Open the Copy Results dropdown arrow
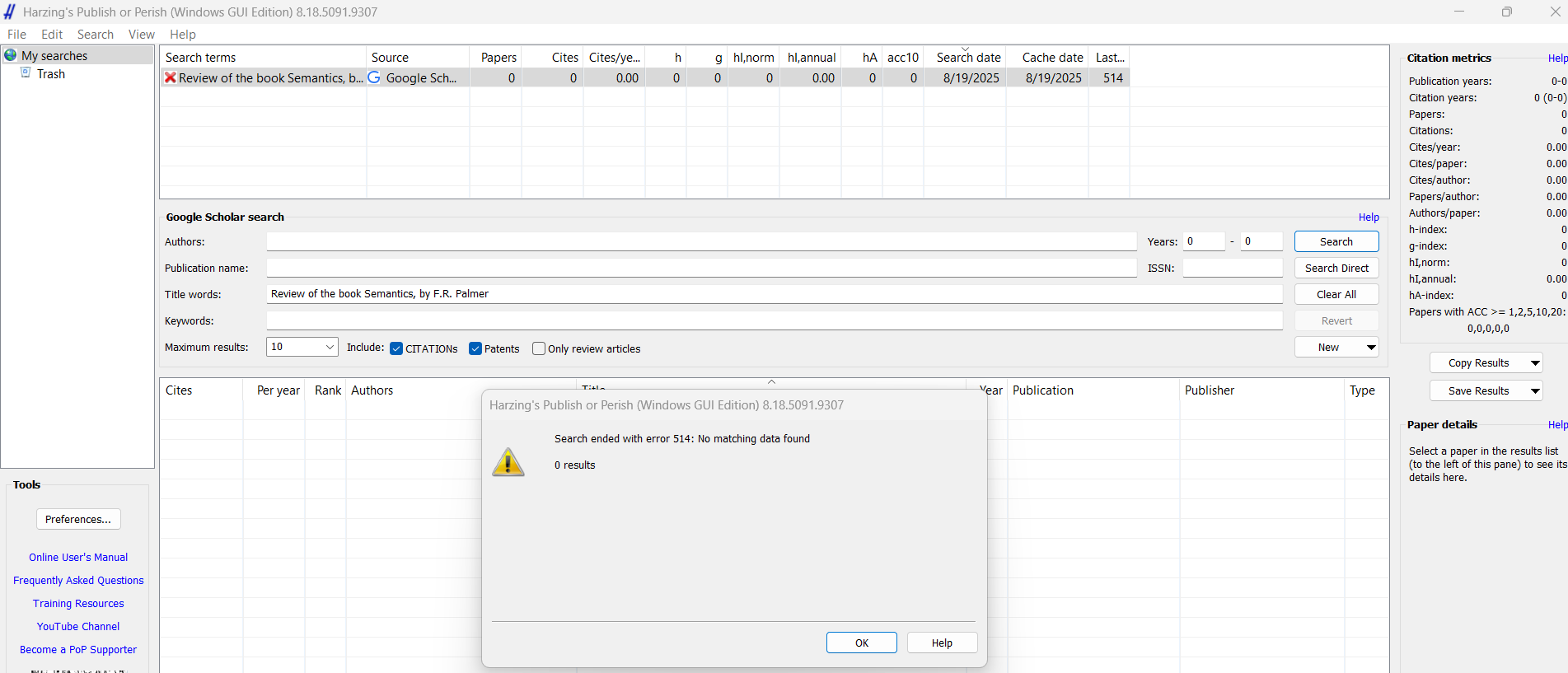 click(1535, 362)
